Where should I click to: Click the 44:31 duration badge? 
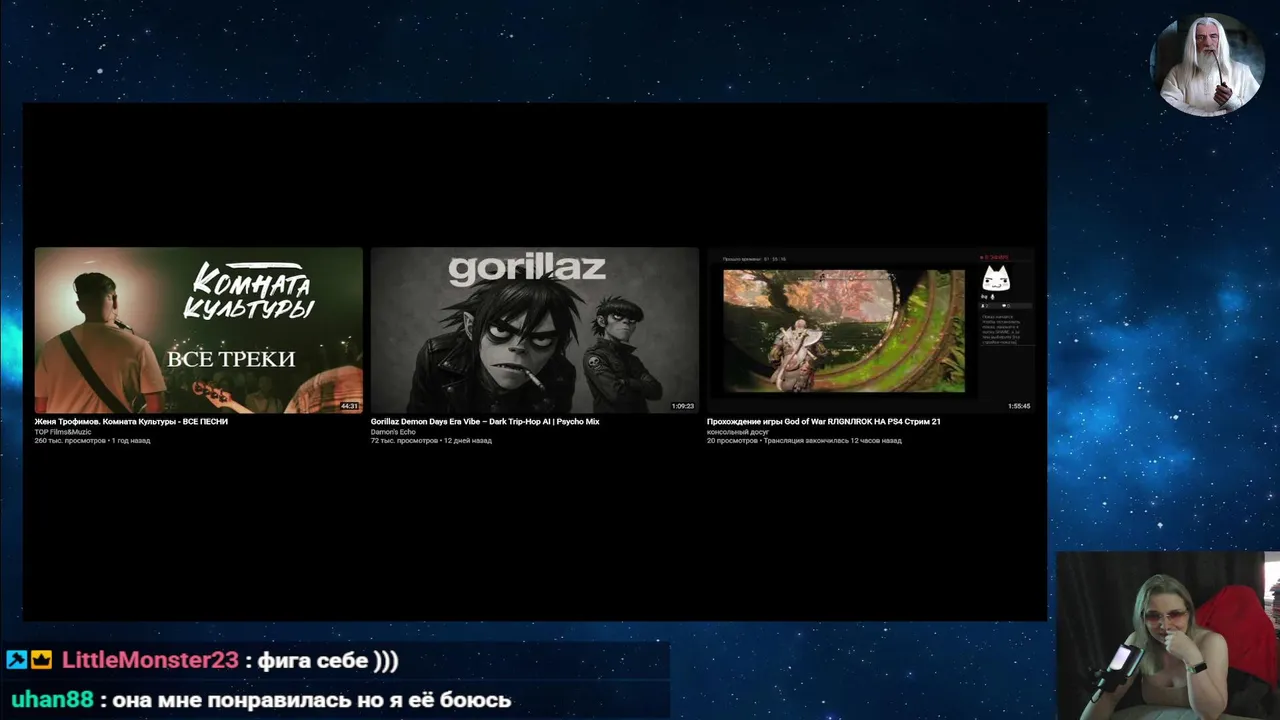coord(349,406)
